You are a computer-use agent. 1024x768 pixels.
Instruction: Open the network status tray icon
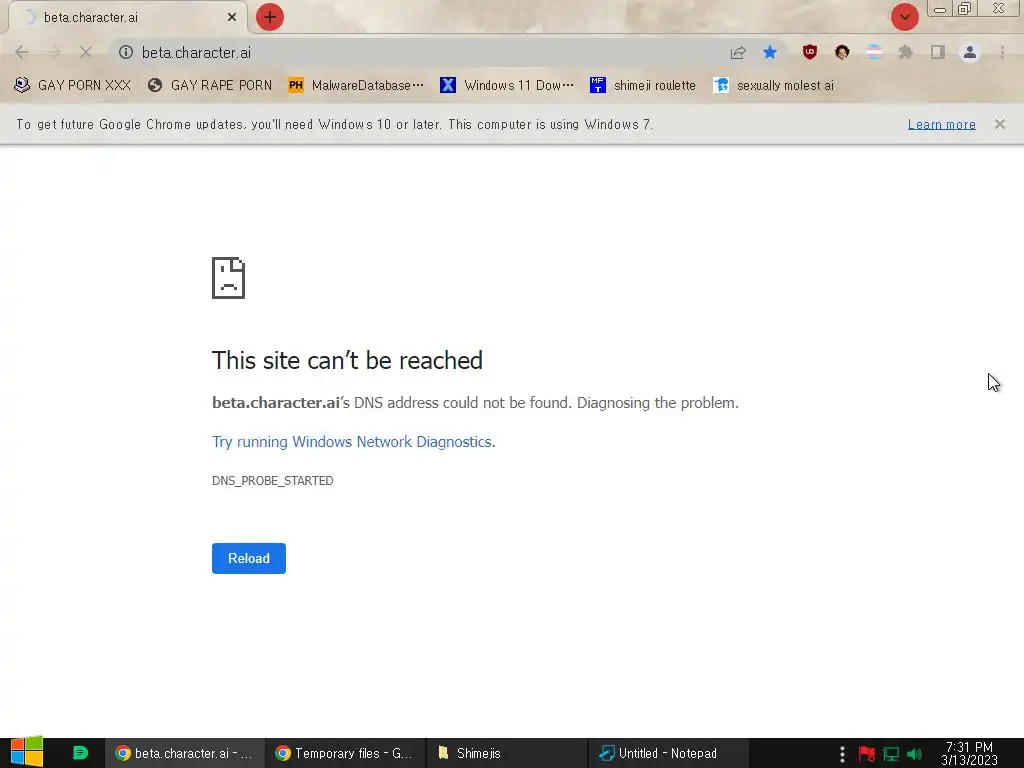click(891, 754)
